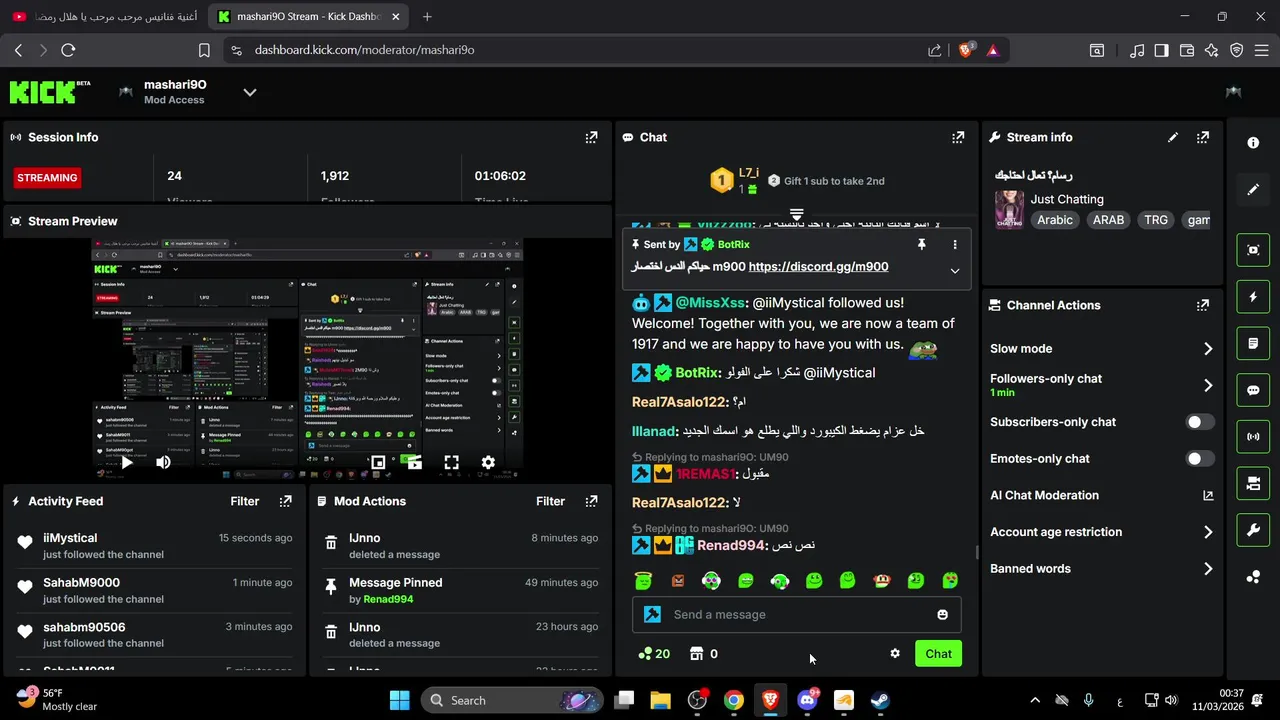This screenshot has width=1280, height=720.
Task: Click the three-dots cluster icon in sidebar
Action: [x=1253, y=577]
